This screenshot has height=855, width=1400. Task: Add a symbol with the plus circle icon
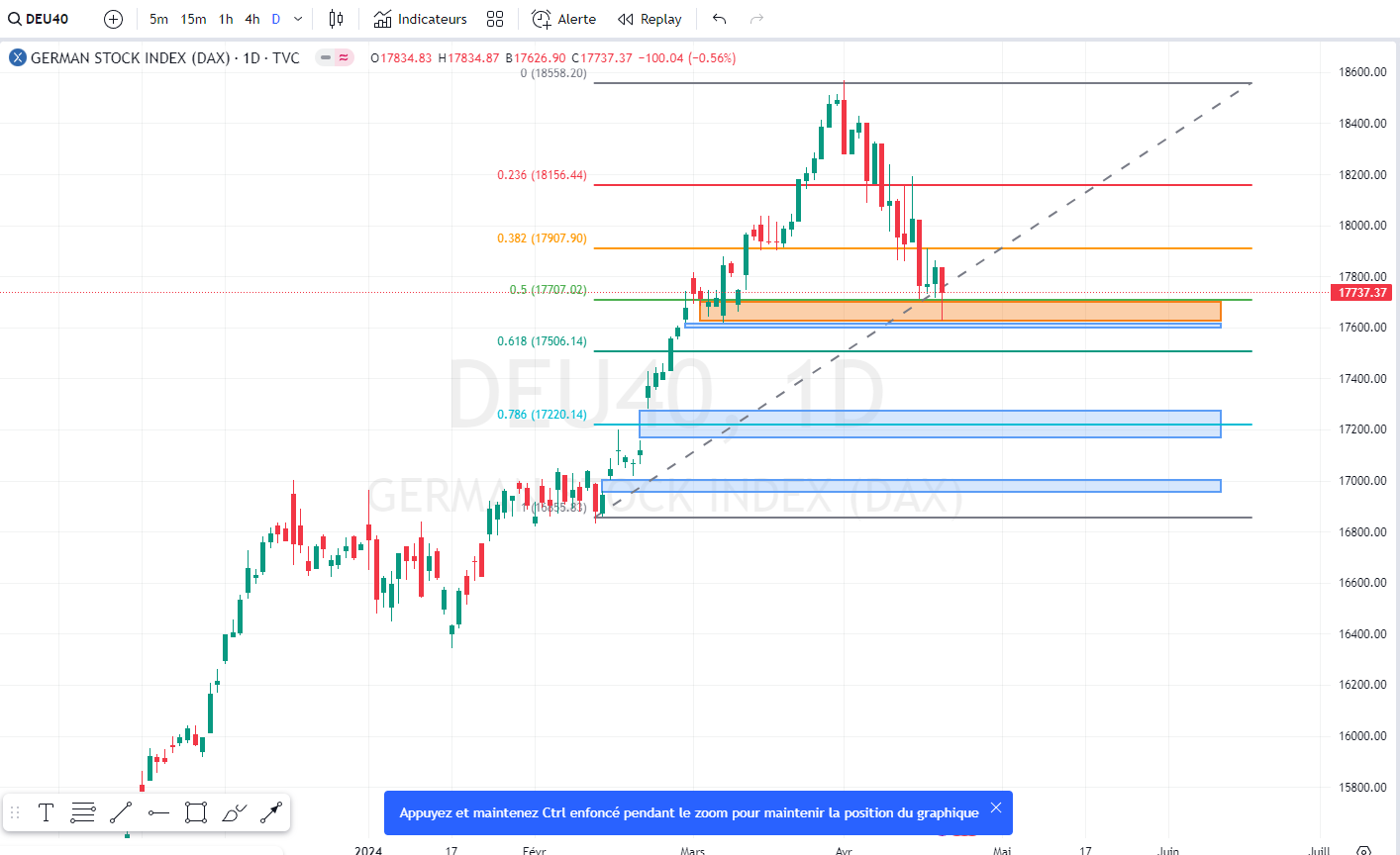pos(114,19)
